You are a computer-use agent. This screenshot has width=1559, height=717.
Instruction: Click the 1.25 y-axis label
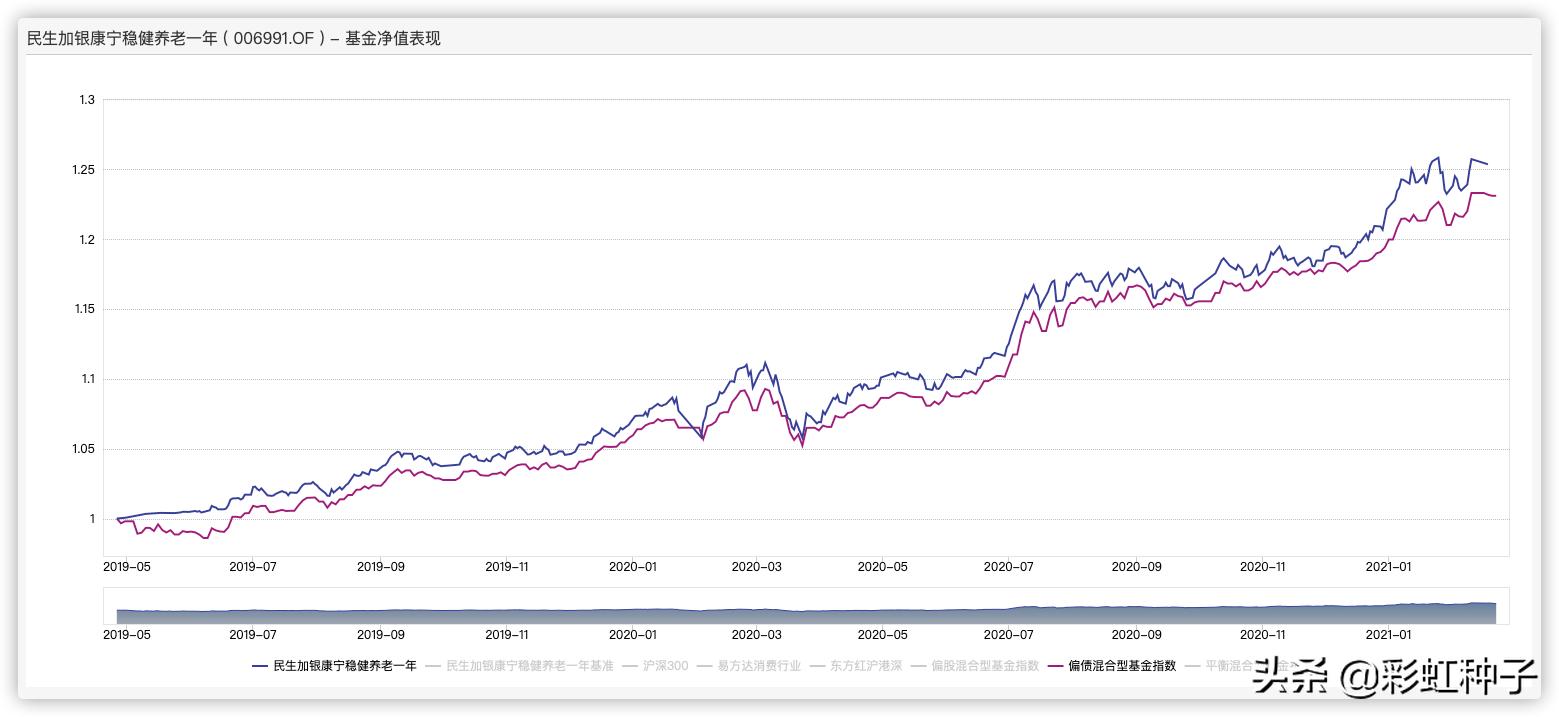[x=84, y=170]
